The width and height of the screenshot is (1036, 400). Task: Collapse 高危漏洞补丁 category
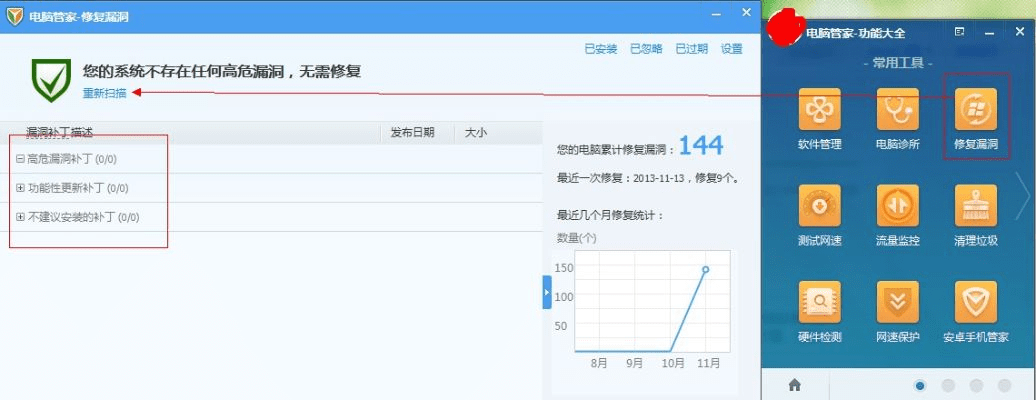[x=20, y=159]
